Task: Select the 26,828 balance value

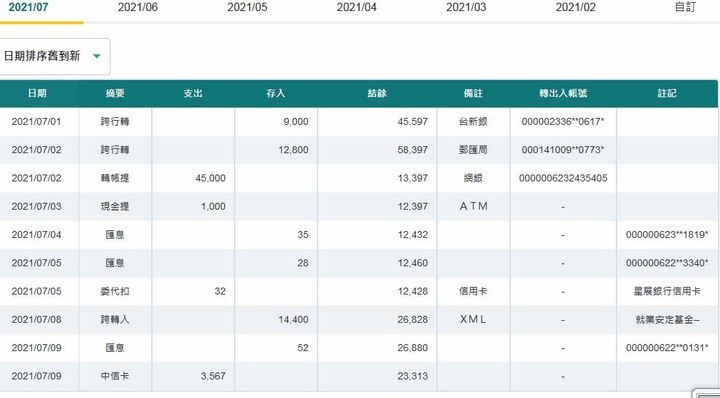Action: 412,320
